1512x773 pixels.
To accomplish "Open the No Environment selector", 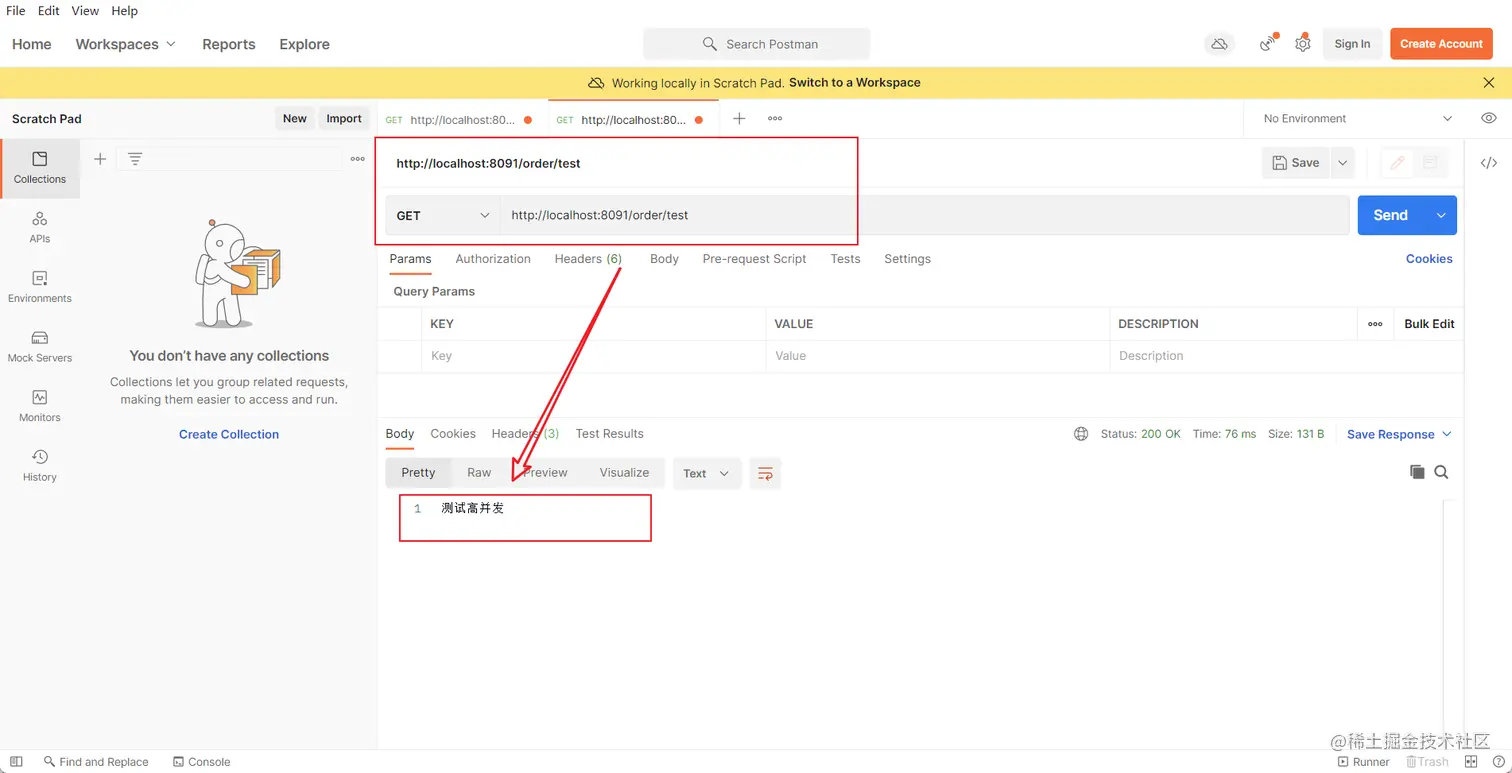I will tap(1357, 118).
